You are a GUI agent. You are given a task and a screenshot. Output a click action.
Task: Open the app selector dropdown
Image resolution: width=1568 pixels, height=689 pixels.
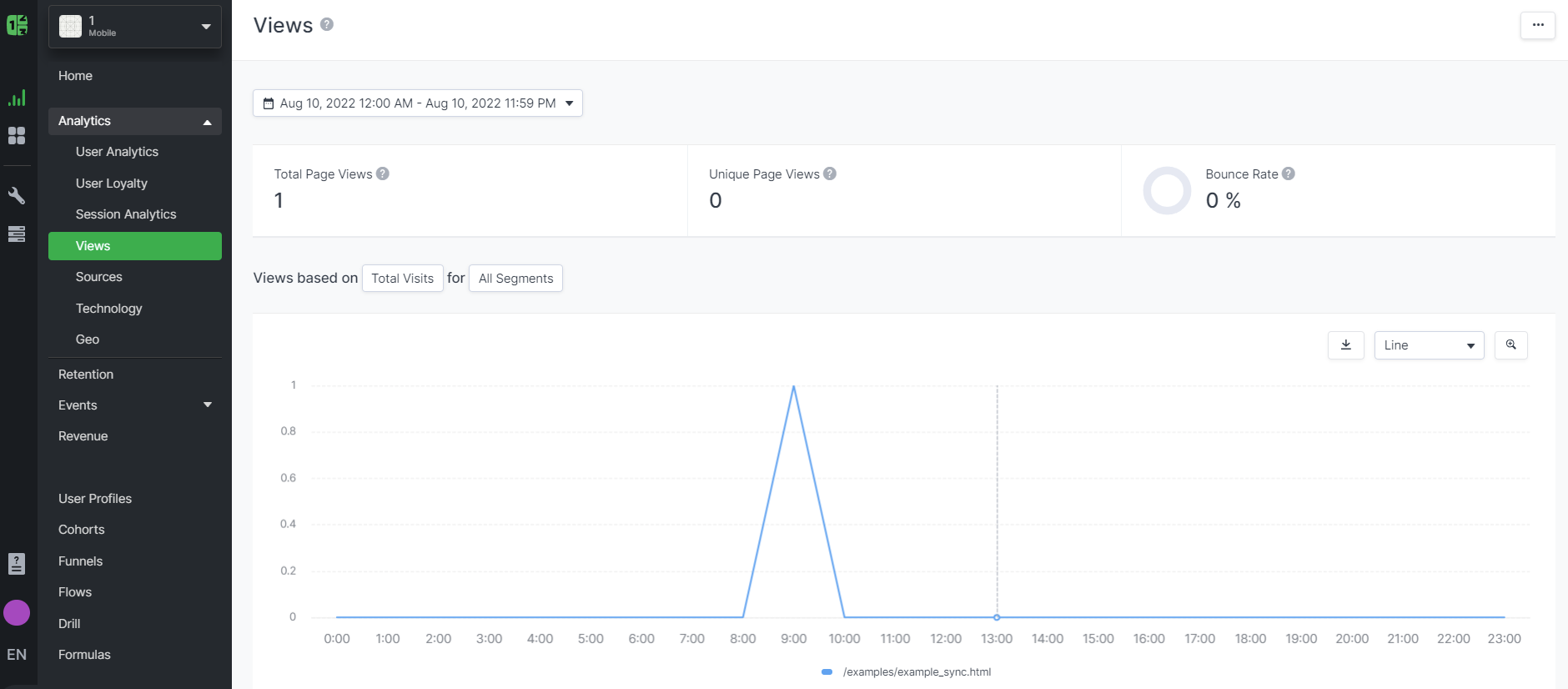tap(135, 27)
